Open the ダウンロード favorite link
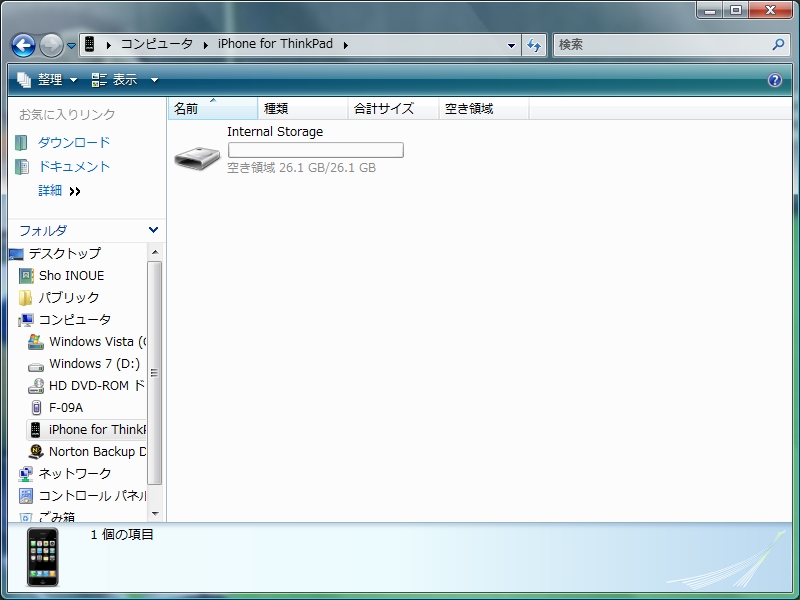The height and width of the screenshot is (600, 800). point(74,142)
